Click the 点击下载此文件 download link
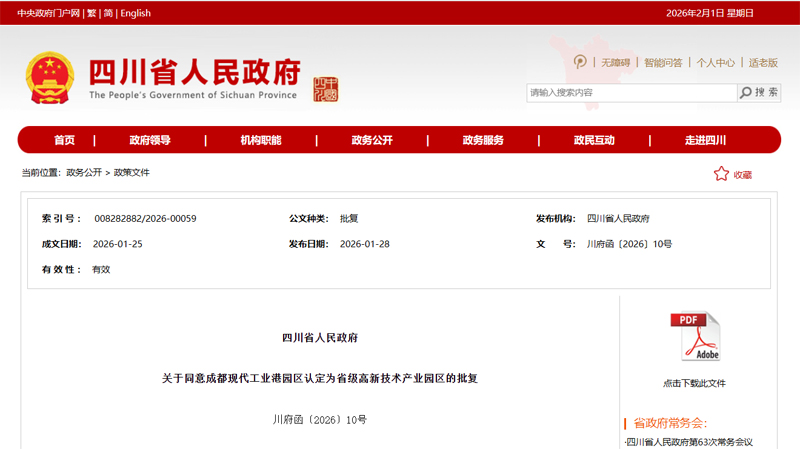This screenshot has width=800, height=449. coord(694,383)
